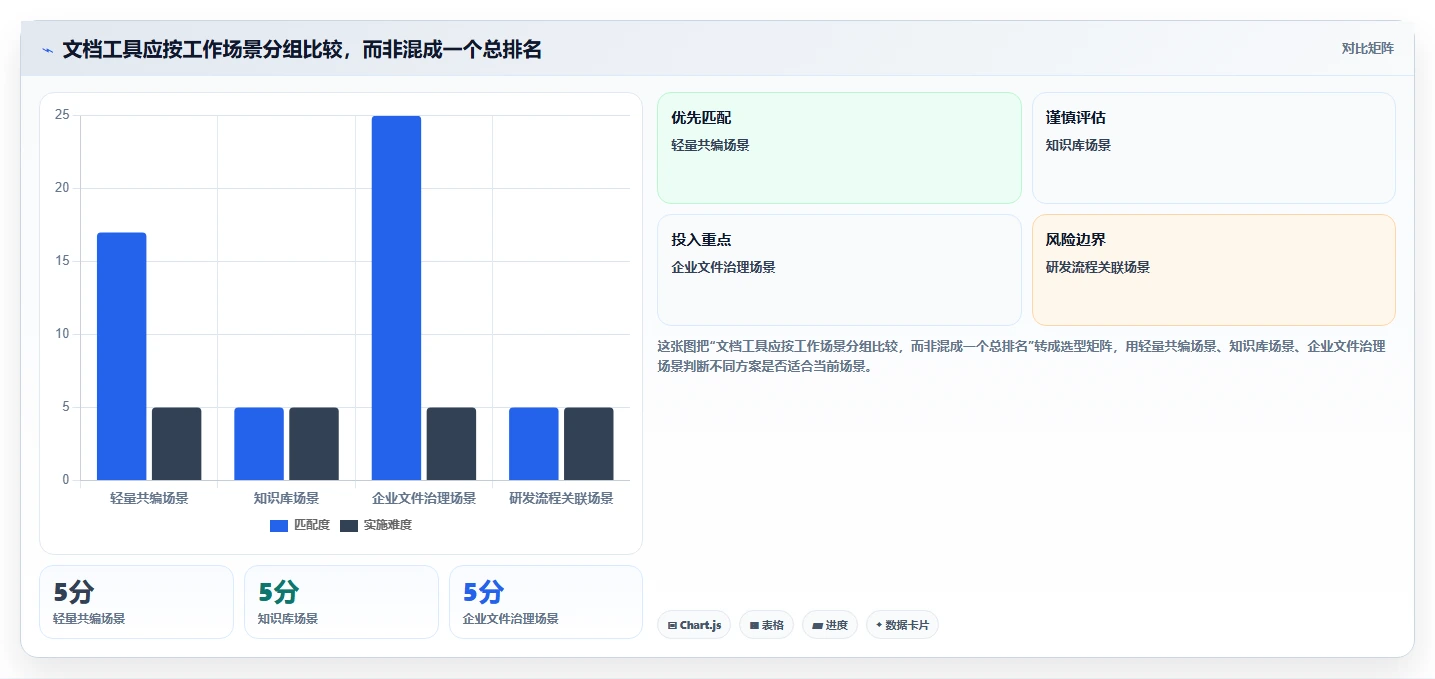Viewport: 1435px width, 679px height.
Task: Click the dark 实施难度 bar for 研发流程关联场景
Action: tap(589, 444)
